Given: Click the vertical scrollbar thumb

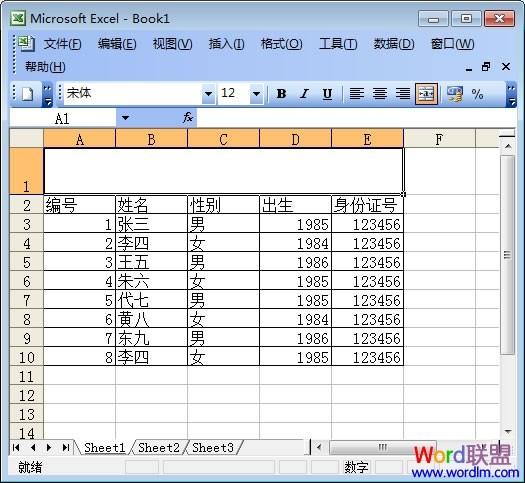Looking at the screenshot, I should [x=508, y=254].
